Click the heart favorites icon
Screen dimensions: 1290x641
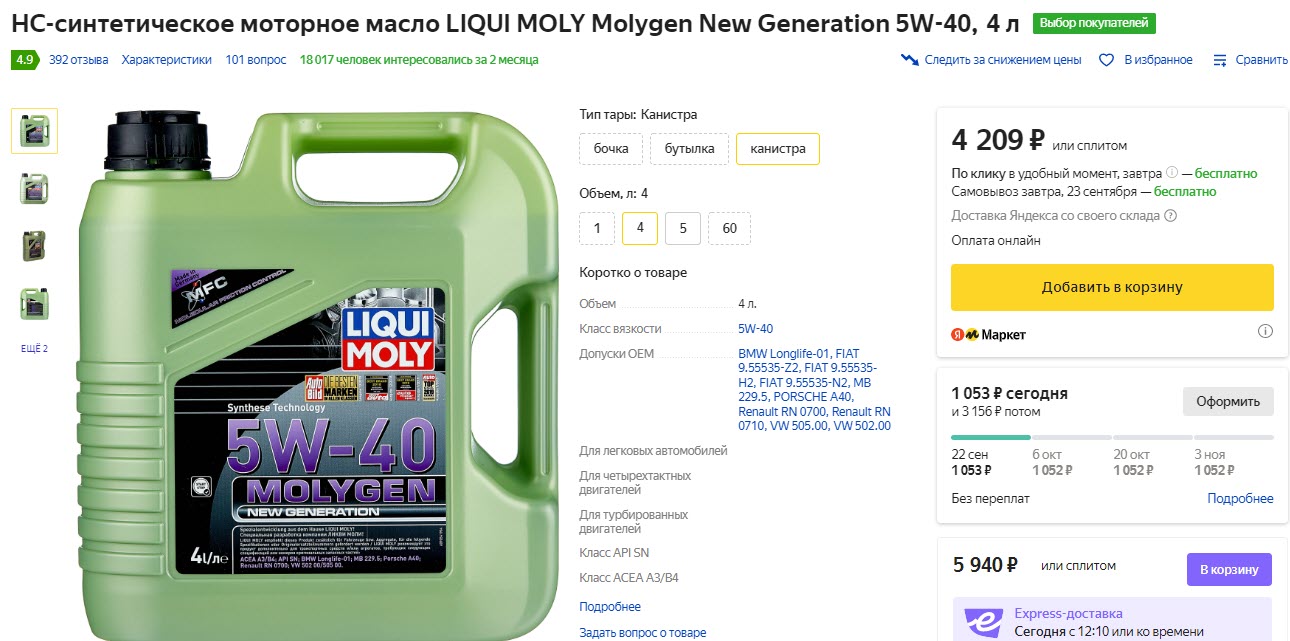[x=1106, y=60]
